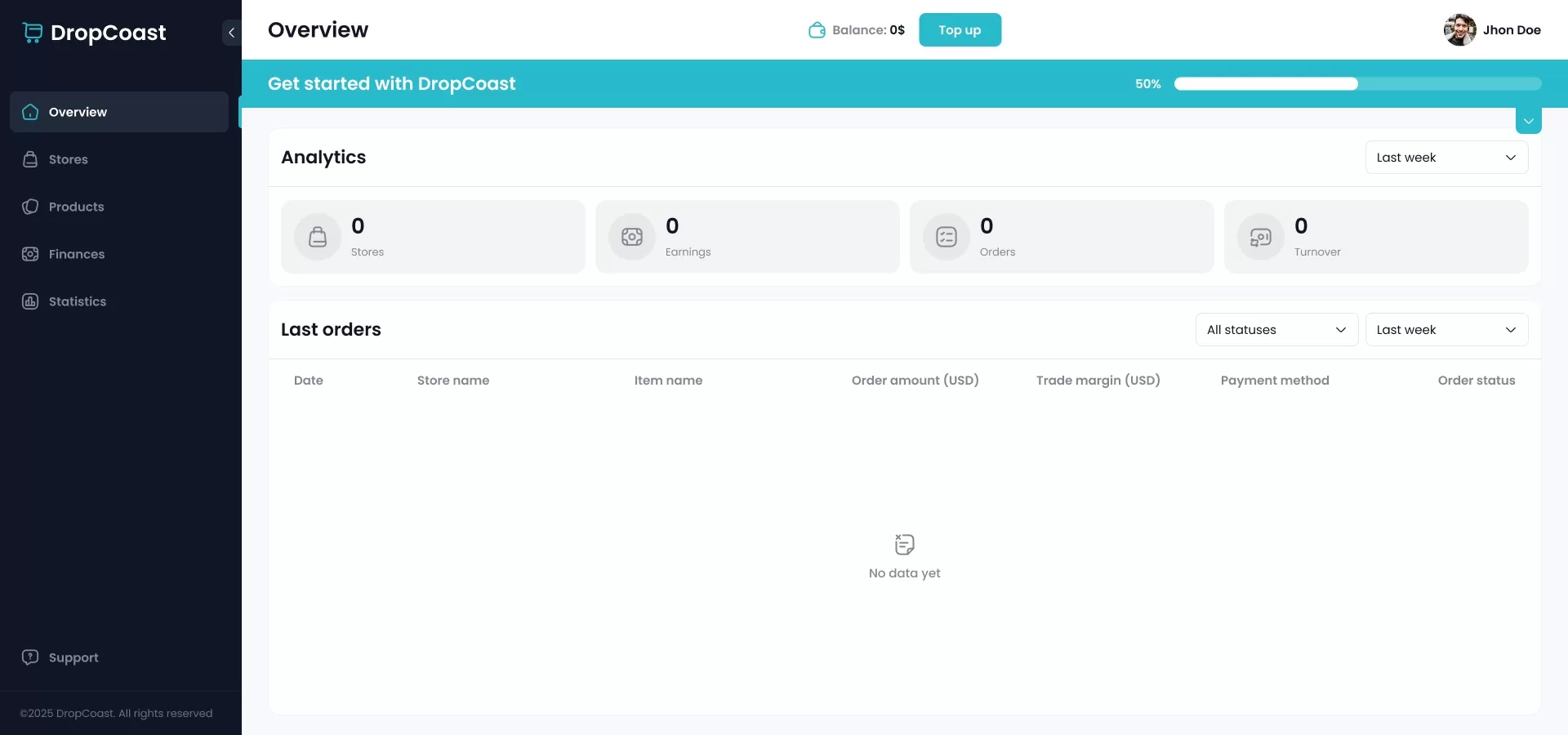Collapse the sidebar with the arrow button

232,33
